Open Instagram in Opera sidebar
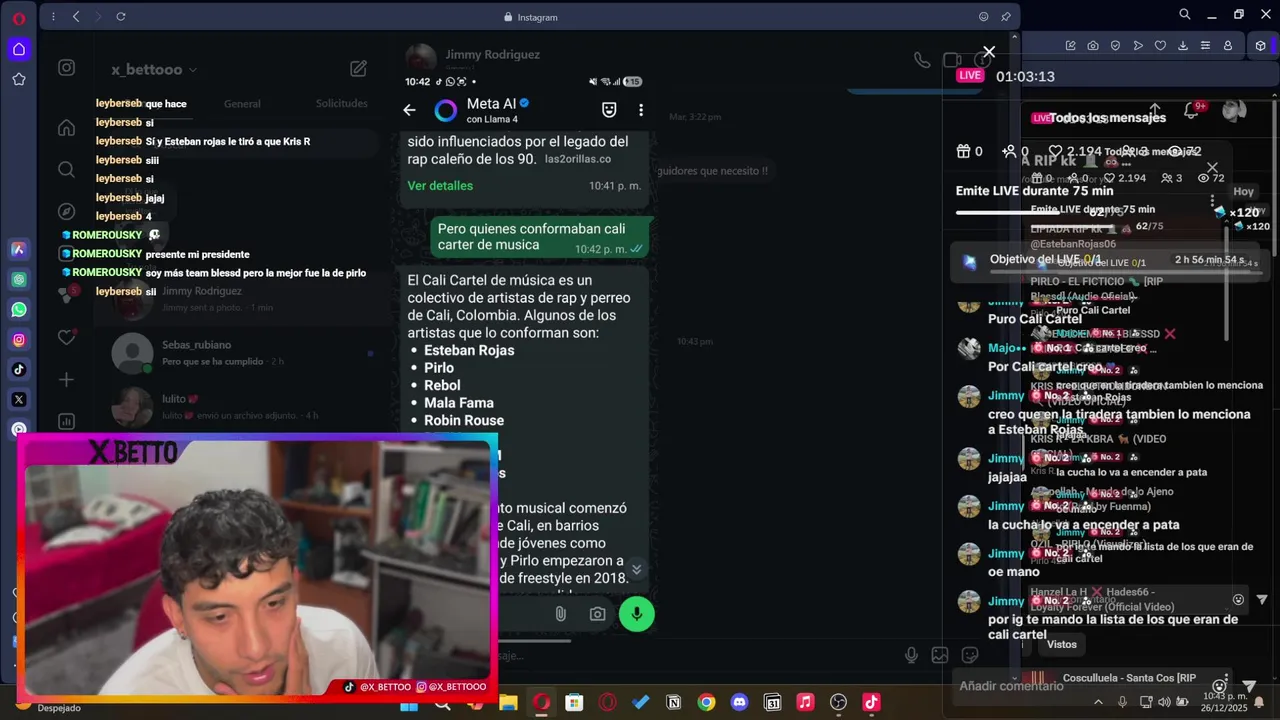Viewport: 1280px width, 720px height. point(19,340)
